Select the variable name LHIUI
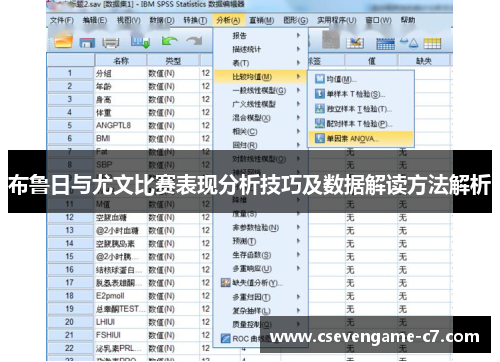The width and height of the screenshot is (500, 362). click(105, 322)
